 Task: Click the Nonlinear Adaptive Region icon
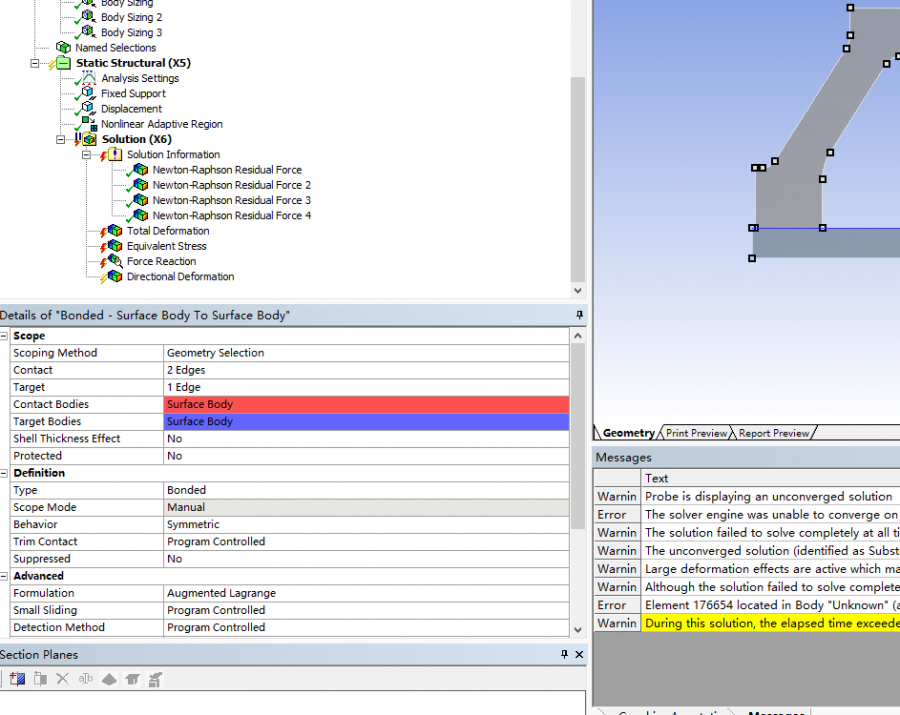point(89,124)
